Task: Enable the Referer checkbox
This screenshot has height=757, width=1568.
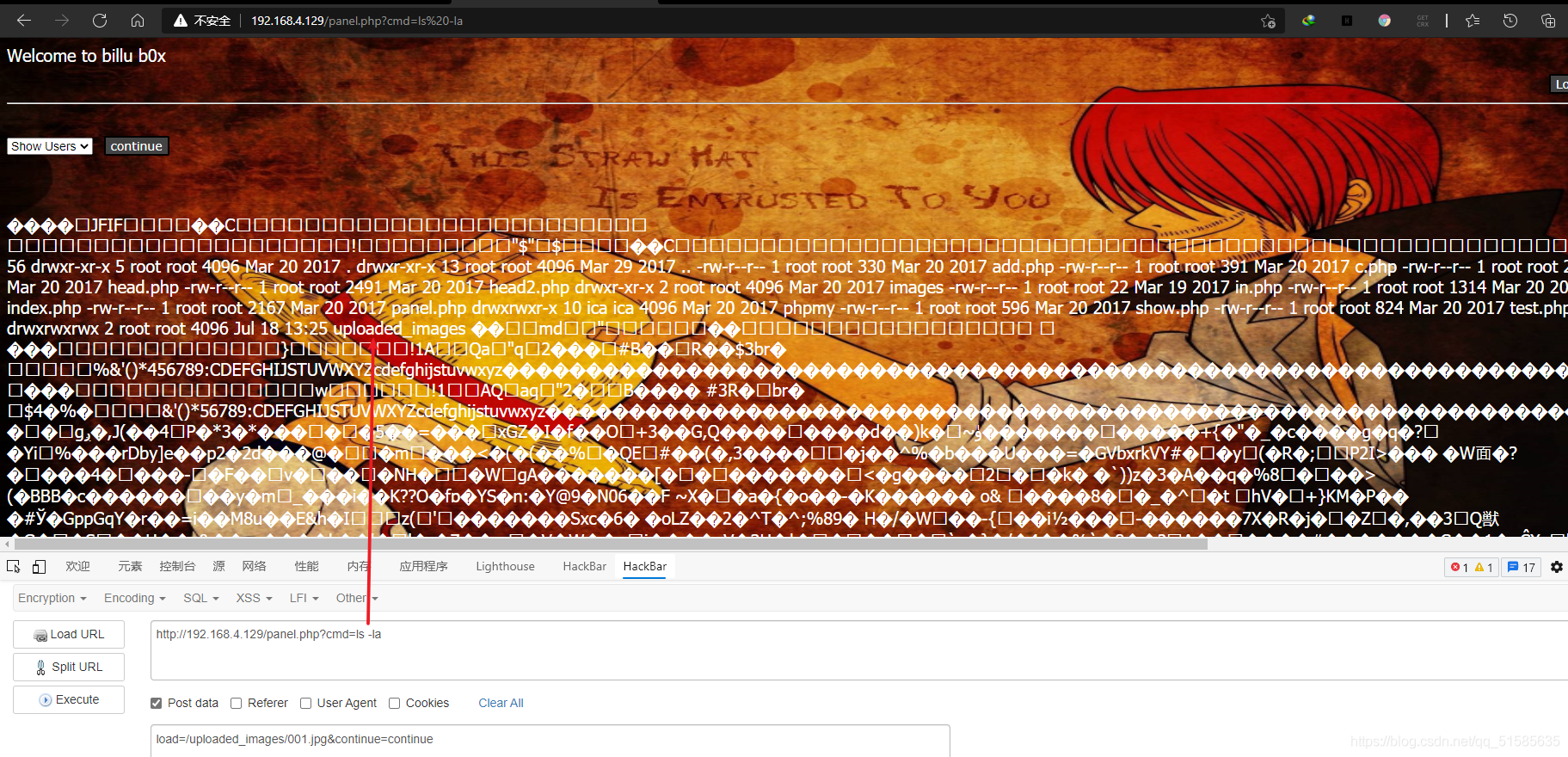Action: pyautogui.click(x=236, y=703)
